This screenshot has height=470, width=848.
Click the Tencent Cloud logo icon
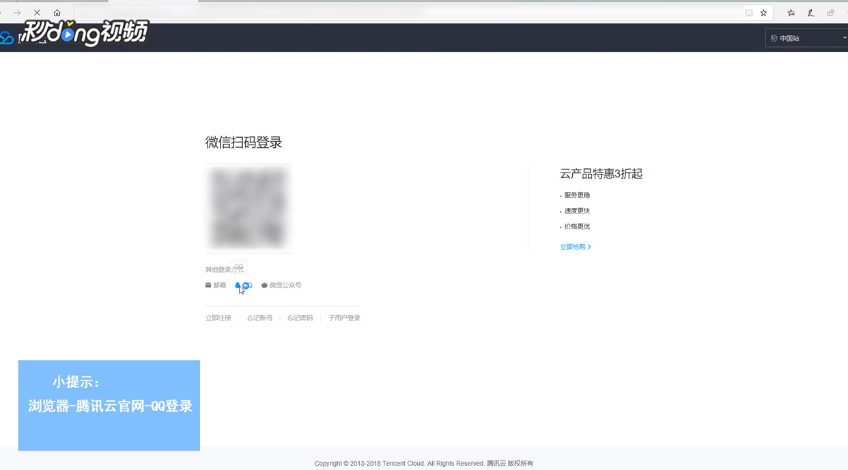point(6,38)
